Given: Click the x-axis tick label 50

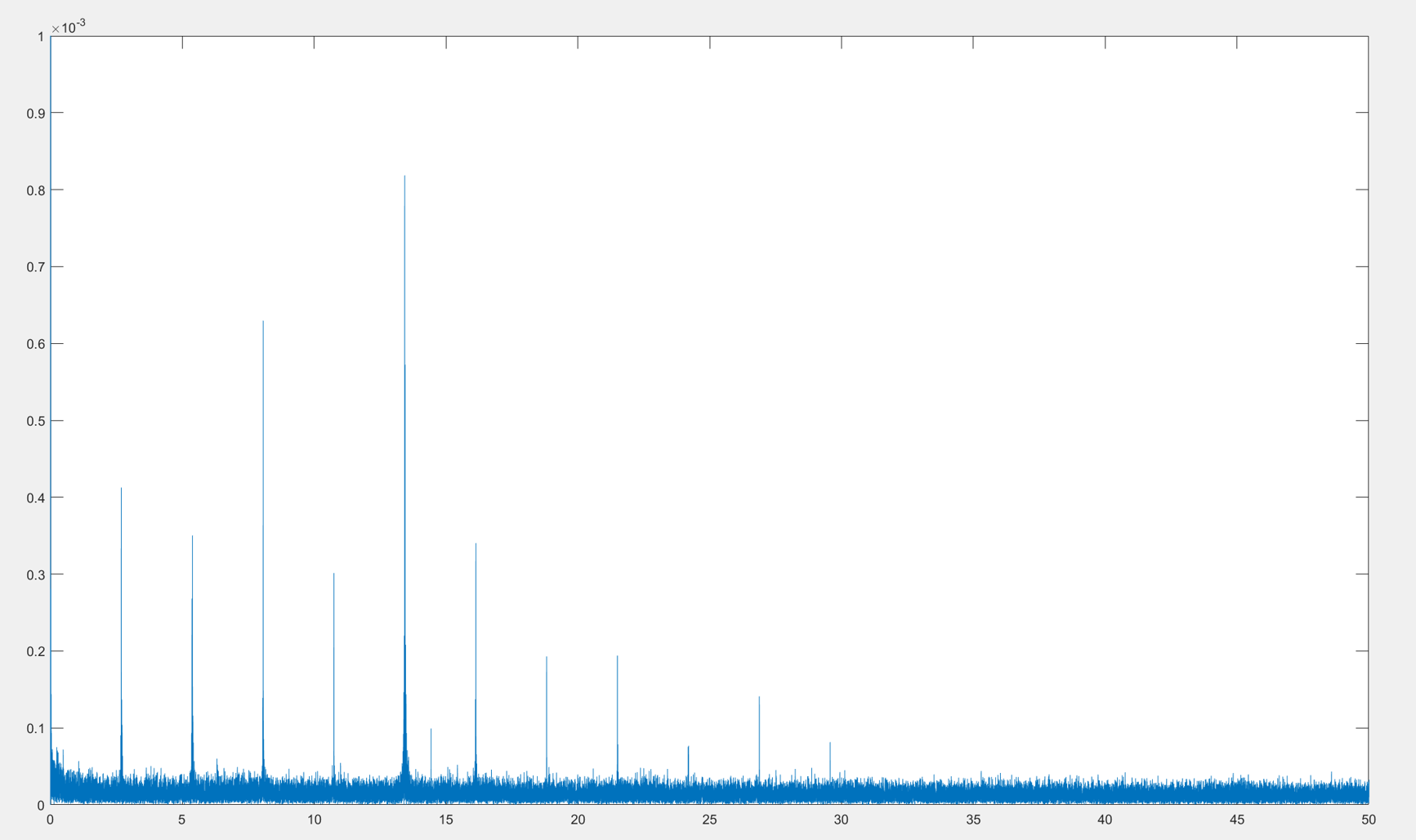Looking at the screenshot, I should click(1368, 820).
